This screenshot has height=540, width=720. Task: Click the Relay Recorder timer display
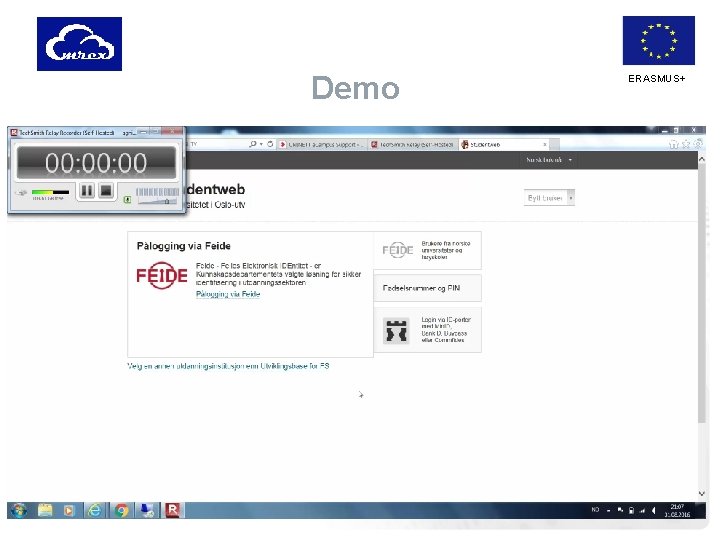click(96, 163)
